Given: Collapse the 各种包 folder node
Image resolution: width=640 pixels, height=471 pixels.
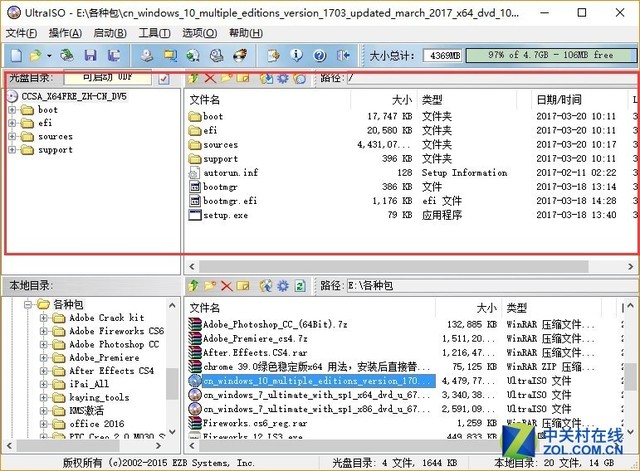Looking at the screenshot, I should click(28, 304).
